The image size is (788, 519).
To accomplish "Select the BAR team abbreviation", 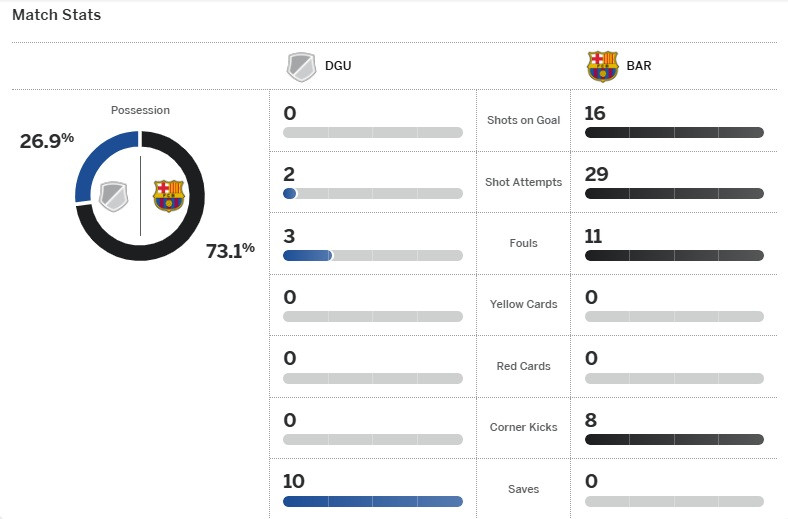I will click(x=639, y=66).
